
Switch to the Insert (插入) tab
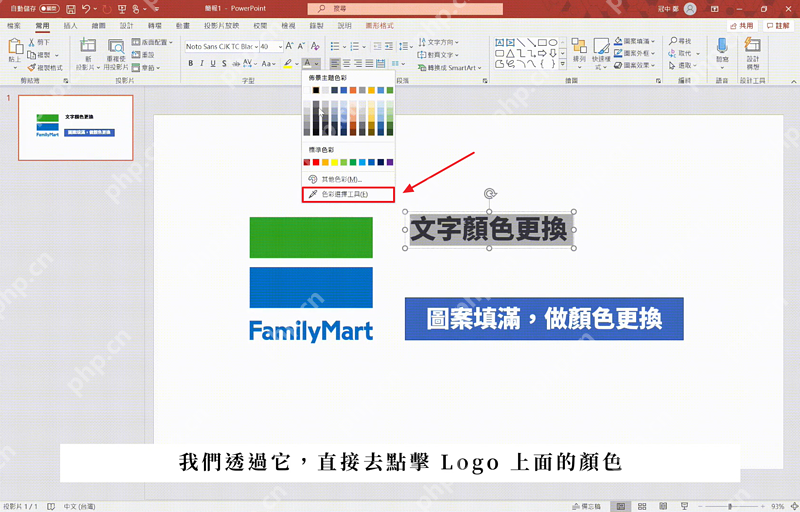tap(70, 25)
